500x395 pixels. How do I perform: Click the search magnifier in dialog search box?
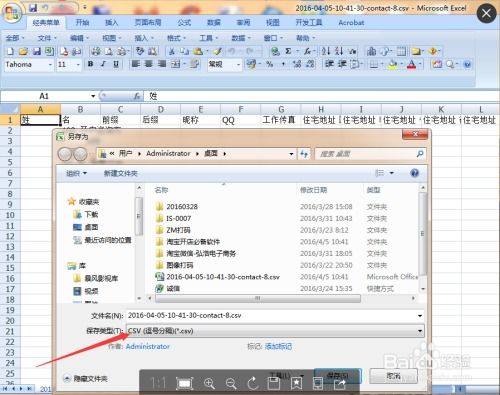point(420,154)
